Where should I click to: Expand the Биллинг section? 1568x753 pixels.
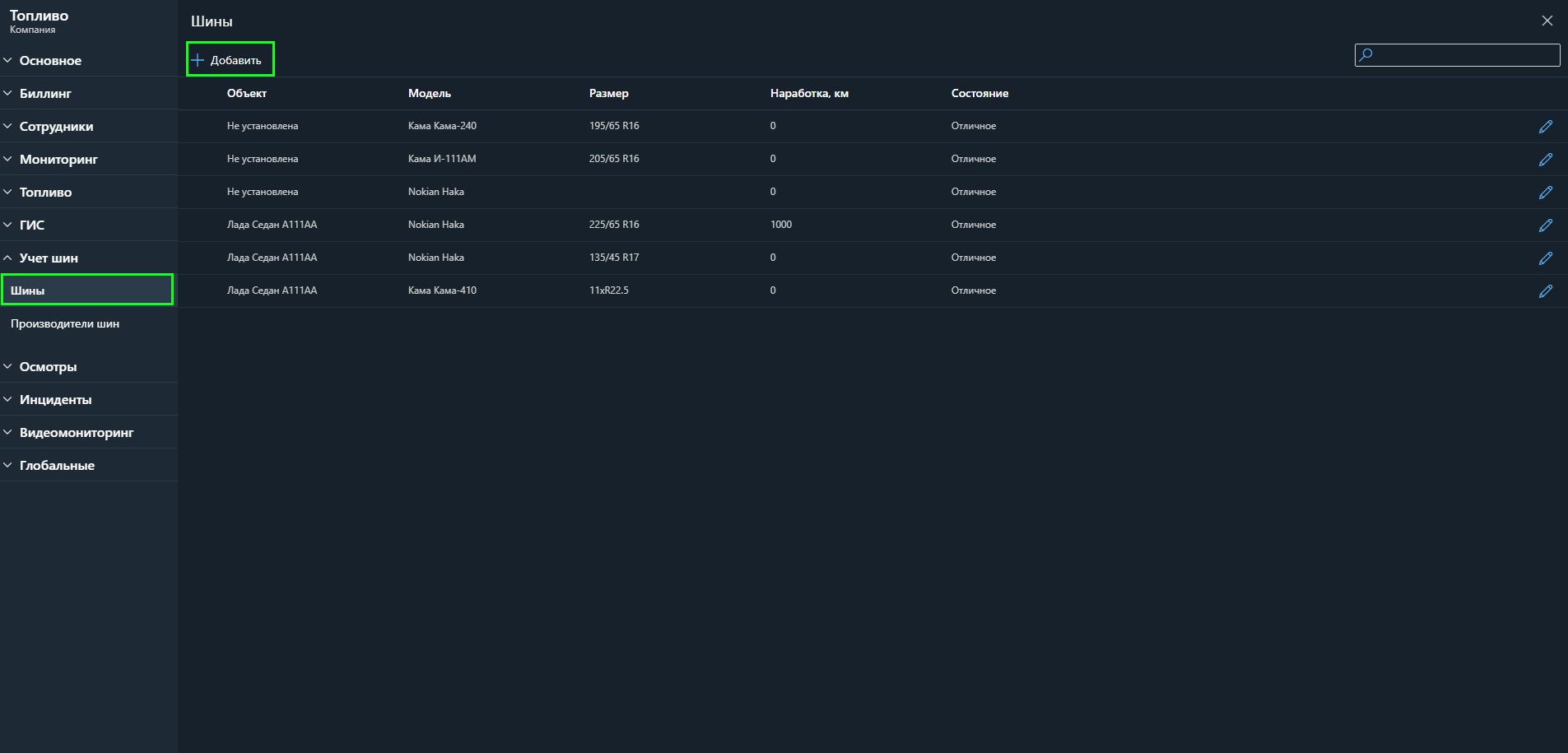[x=45, y=94]
